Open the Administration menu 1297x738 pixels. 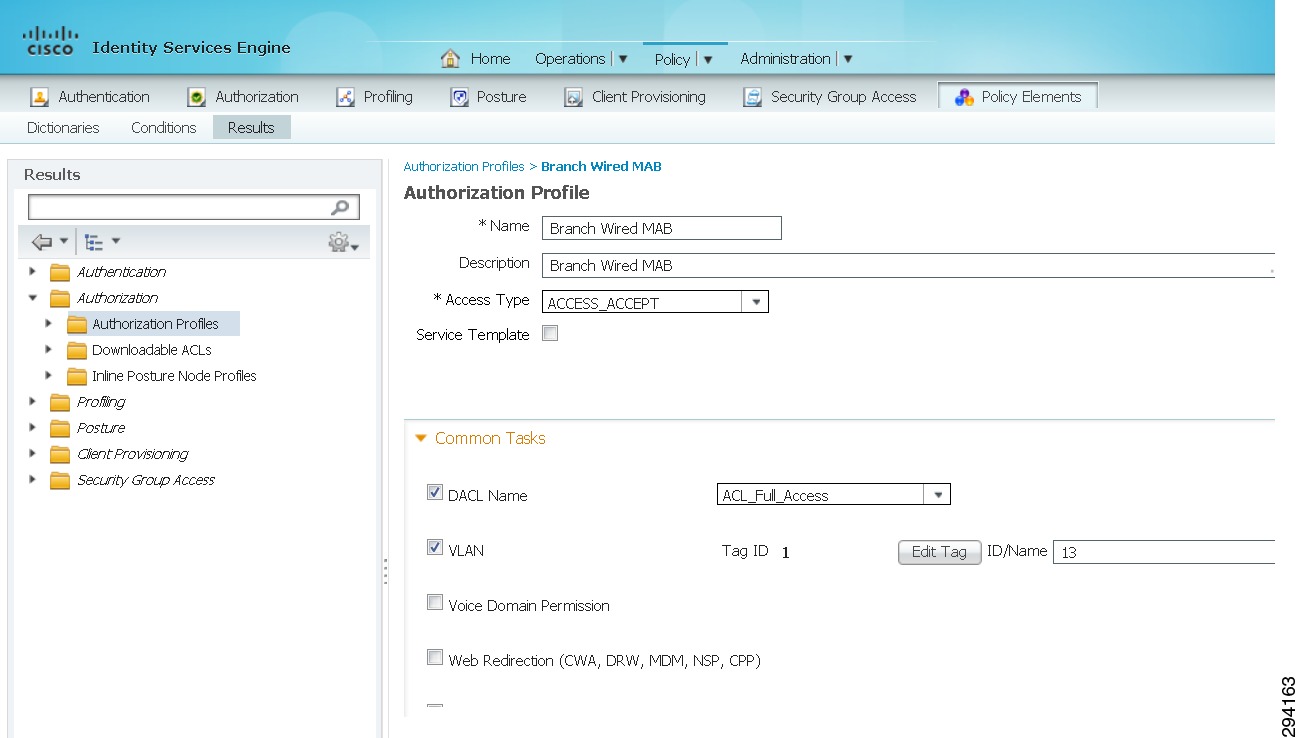[796, 59]
